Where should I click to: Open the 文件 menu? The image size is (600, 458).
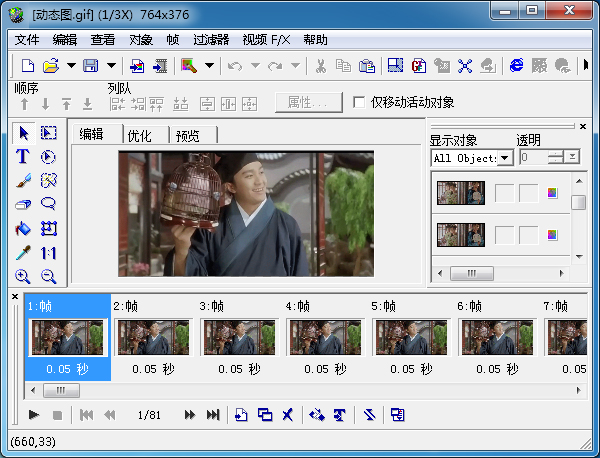click(27, 40)
